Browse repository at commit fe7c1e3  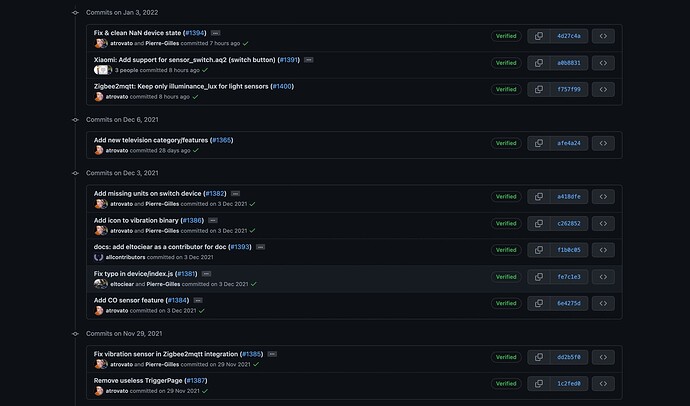pyautogui.click(x=603, y=277)
